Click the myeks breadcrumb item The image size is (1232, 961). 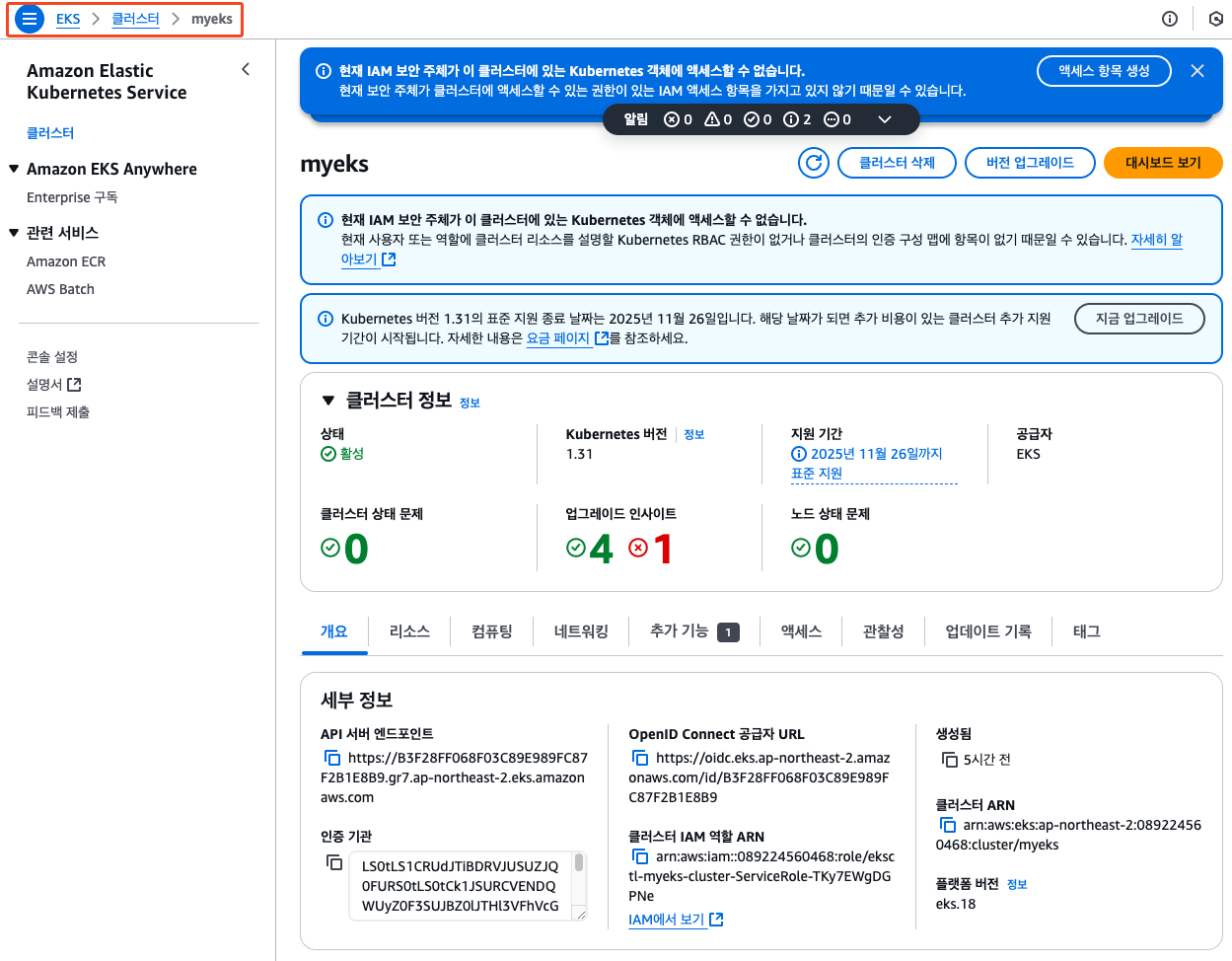pos(212,19)
